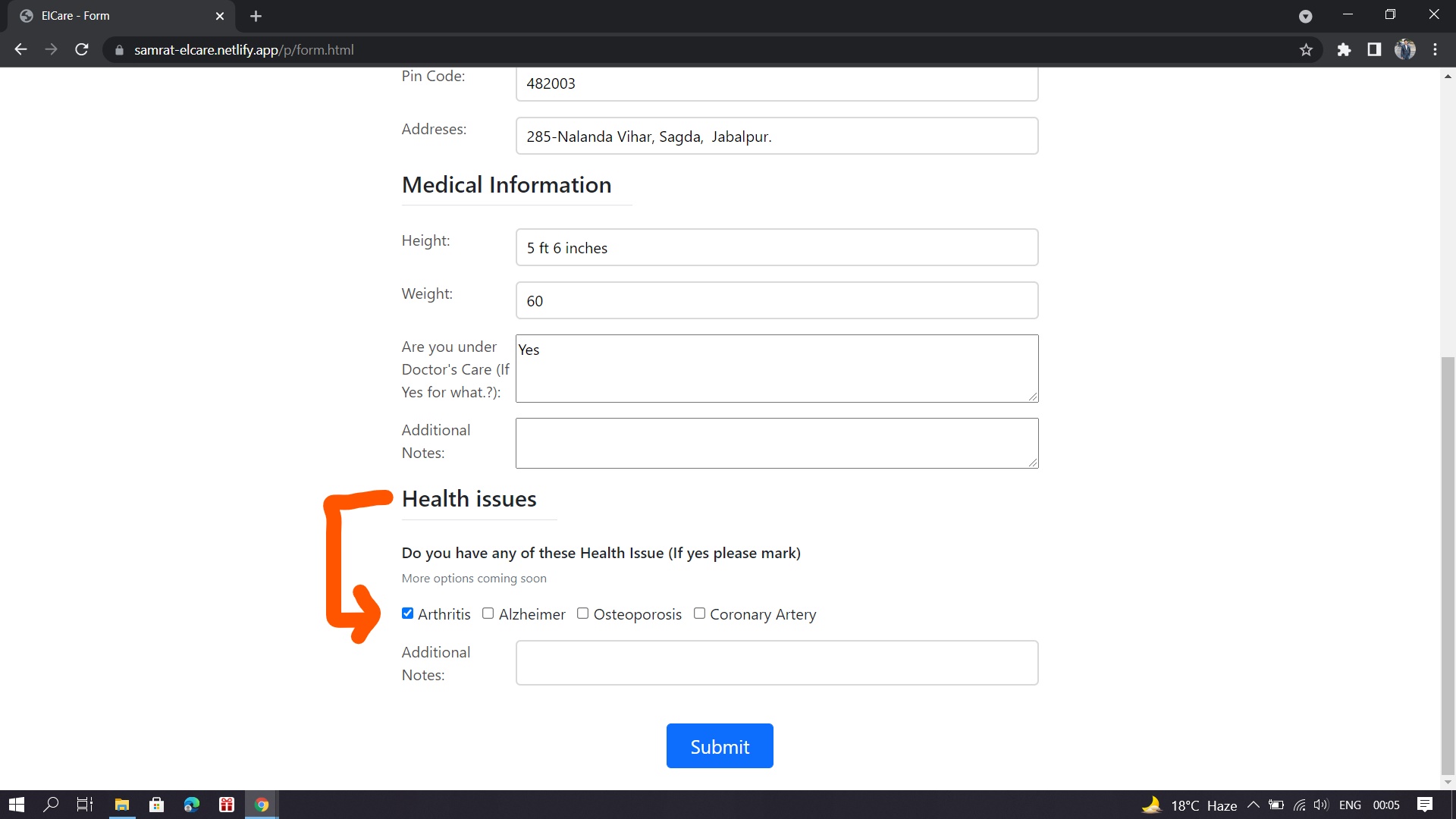Bookmark this page via the star icon
The image size is (1456, 819).
1307,49
